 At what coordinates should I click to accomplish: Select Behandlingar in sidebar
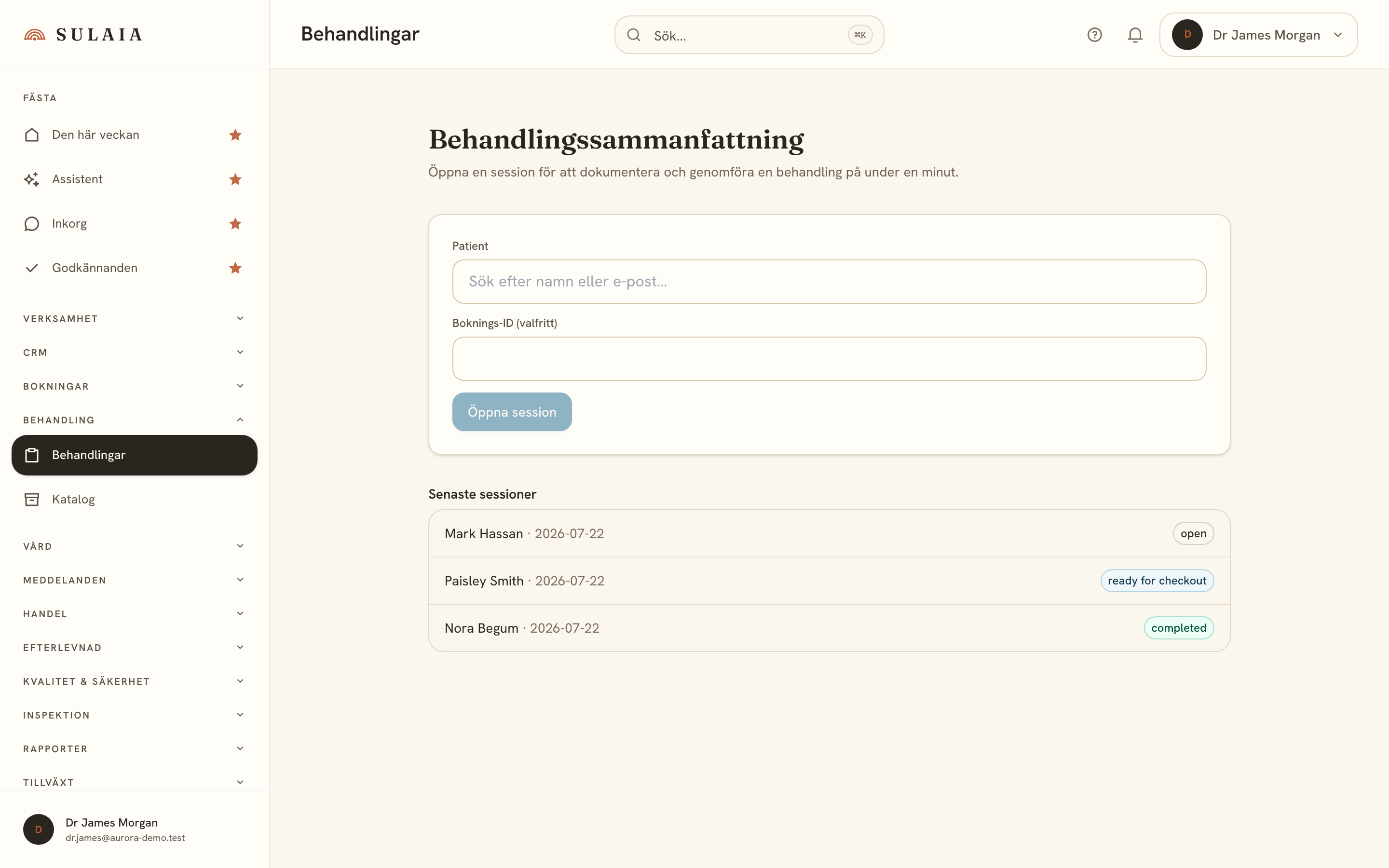(134, 455)
